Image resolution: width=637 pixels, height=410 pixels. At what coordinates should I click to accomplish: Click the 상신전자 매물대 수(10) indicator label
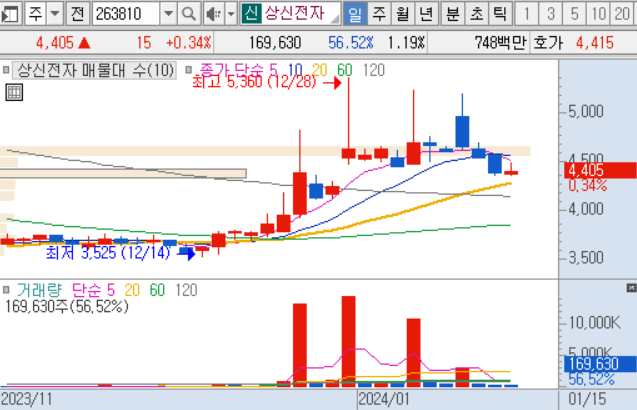(x=95, y=70)
